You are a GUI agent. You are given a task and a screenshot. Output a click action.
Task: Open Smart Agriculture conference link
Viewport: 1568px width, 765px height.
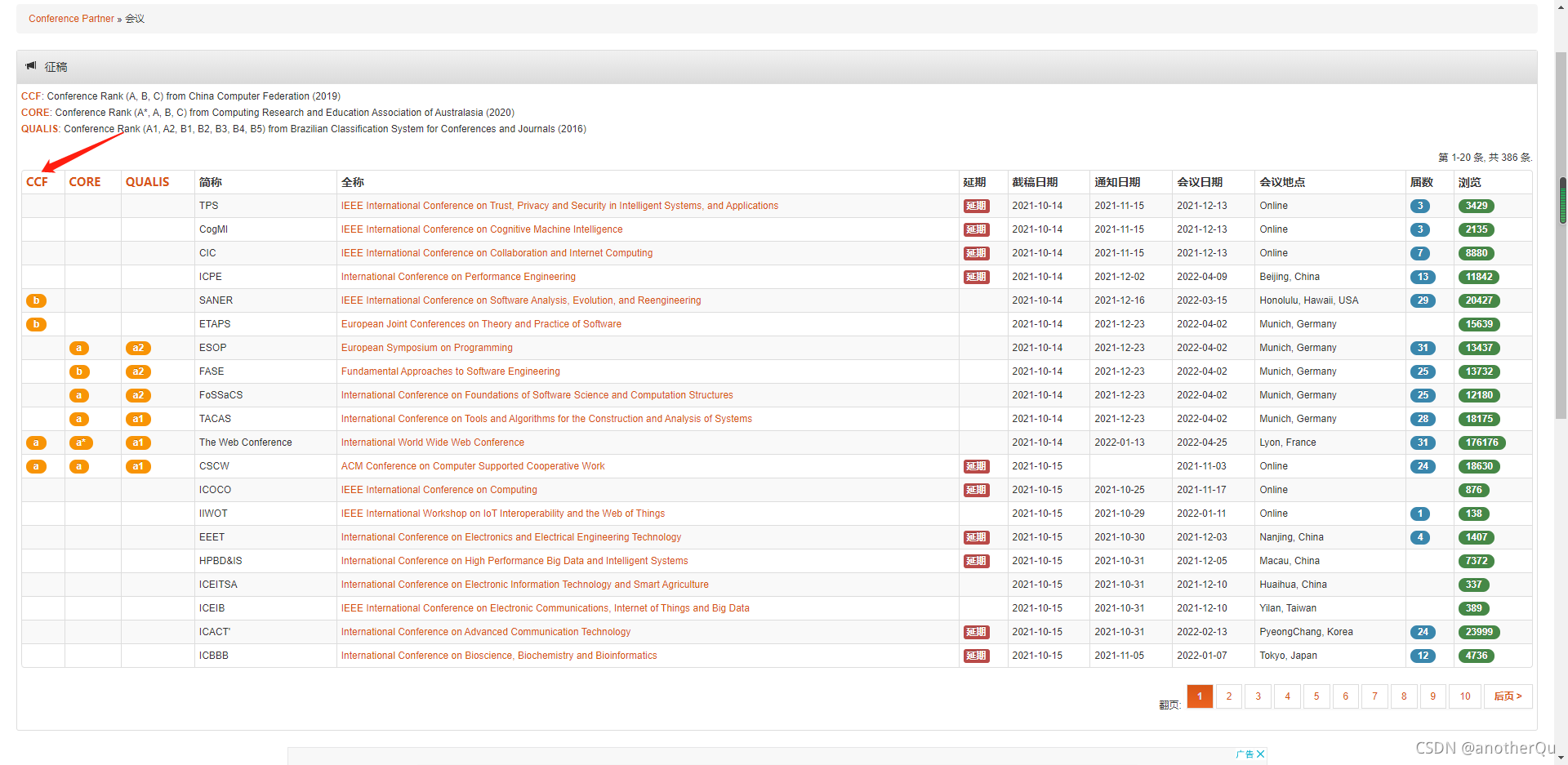click(525, 585)
